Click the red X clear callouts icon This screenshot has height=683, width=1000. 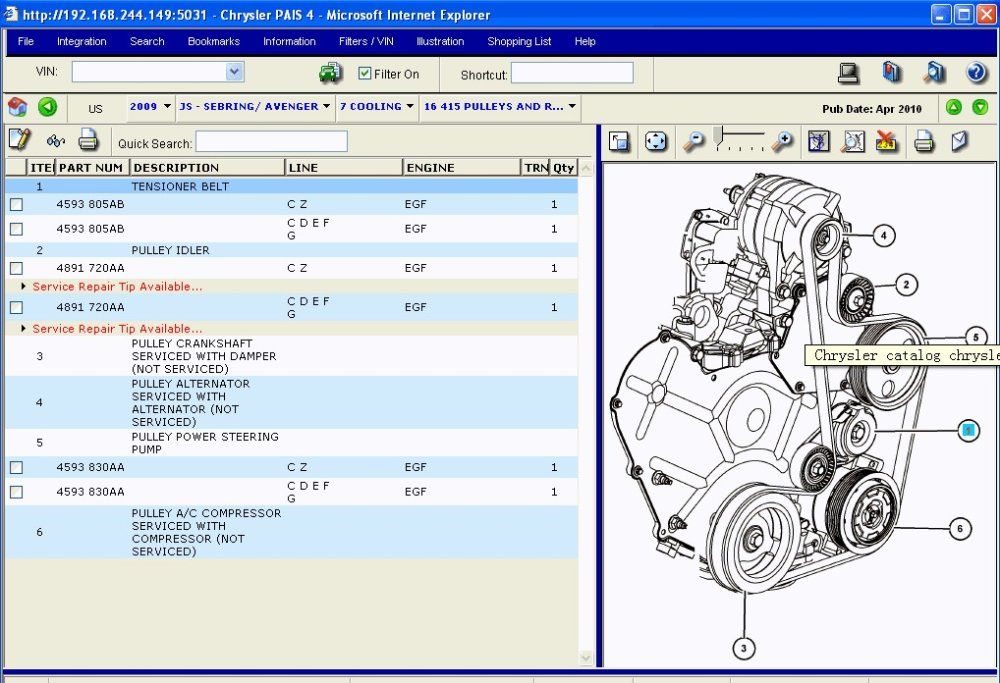point(886,141)
